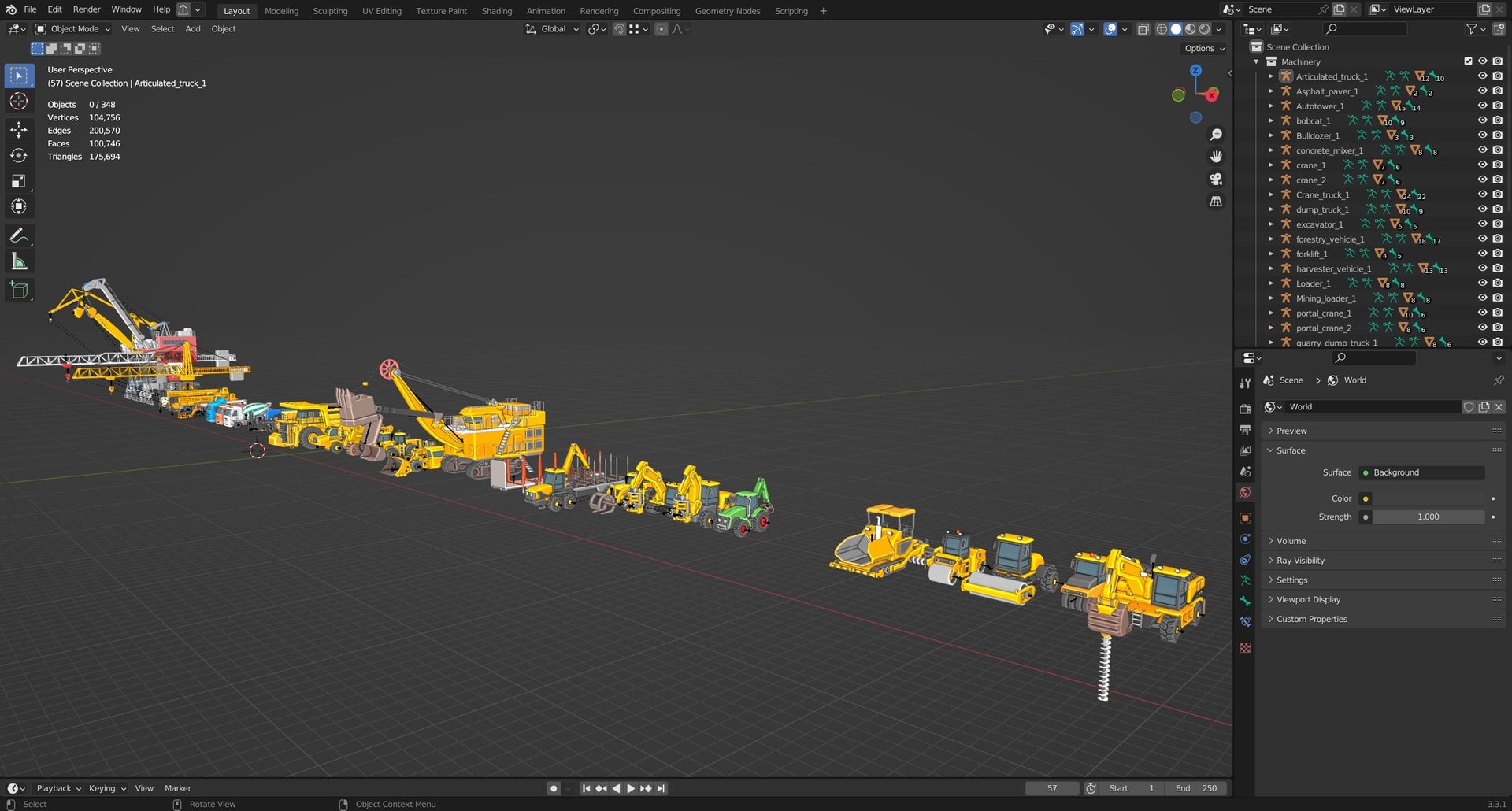Click the Options button in viewport
The image size is (1512, 811).
[x=1205, y=49]
